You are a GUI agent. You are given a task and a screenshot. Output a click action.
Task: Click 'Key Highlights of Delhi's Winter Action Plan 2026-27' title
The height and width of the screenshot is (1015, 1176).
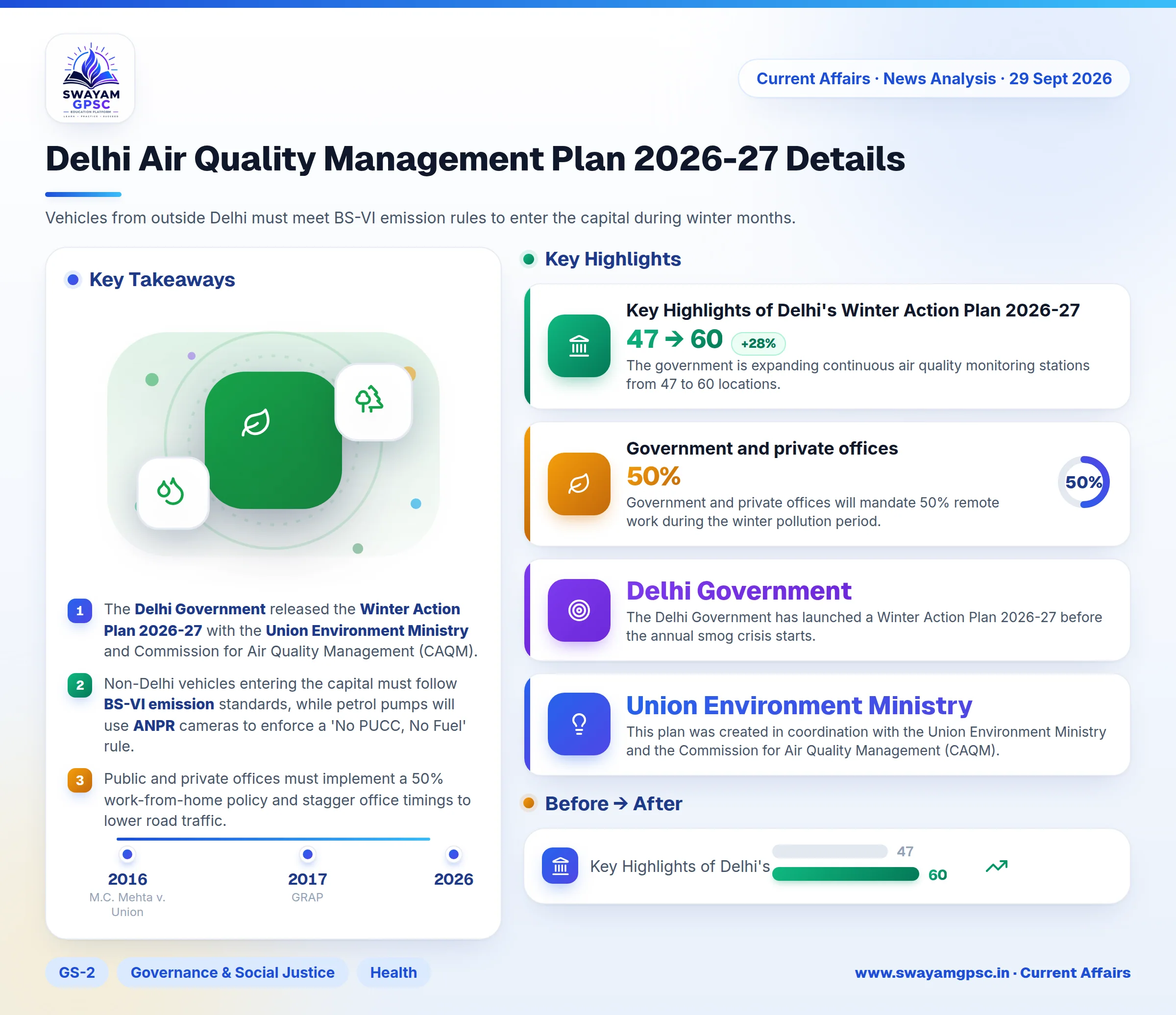pos(853,310)
